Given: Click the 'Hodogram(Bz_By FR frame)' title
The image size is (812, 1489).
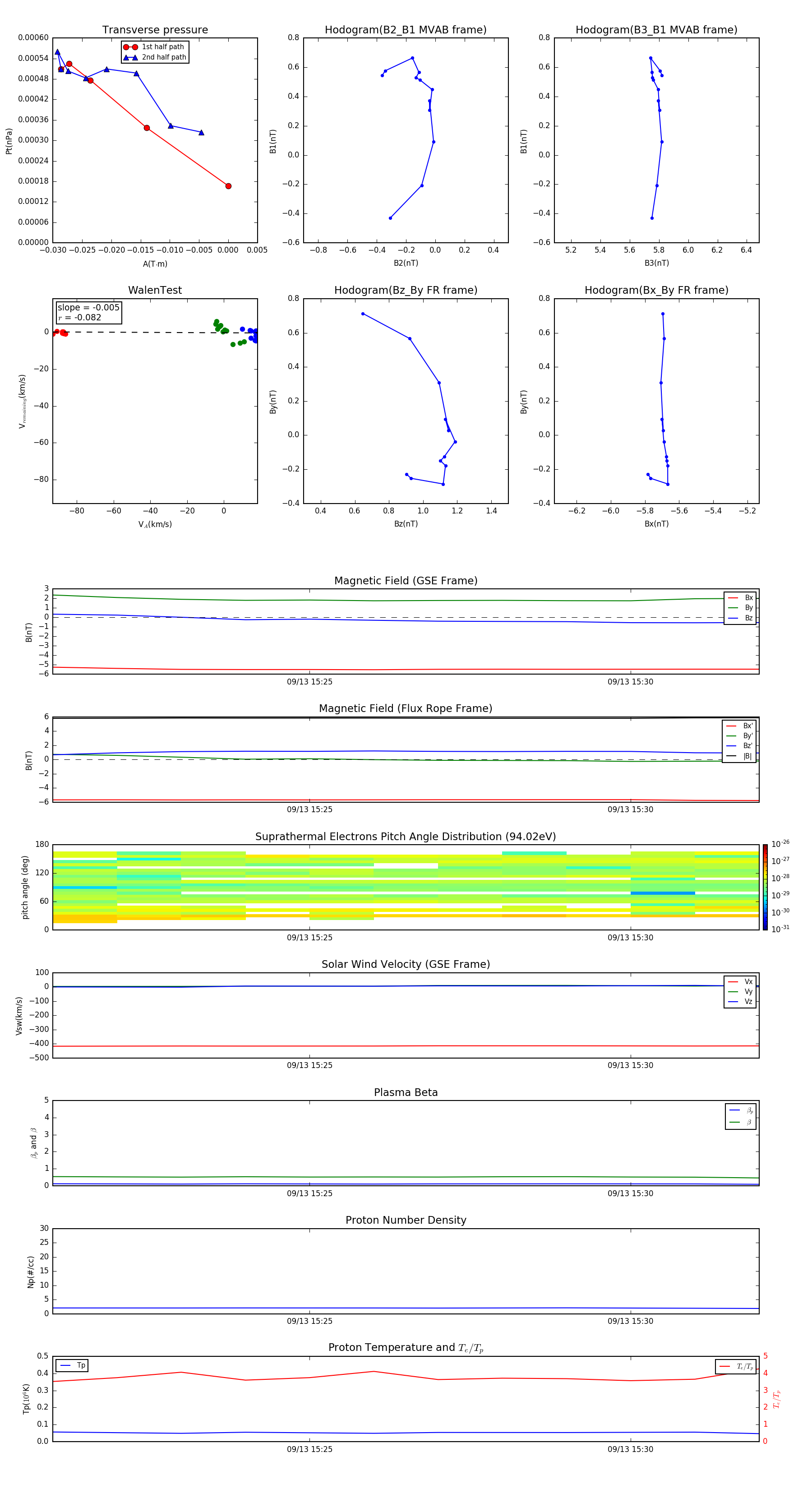Looking at the screenshot, I should [406, 290].
